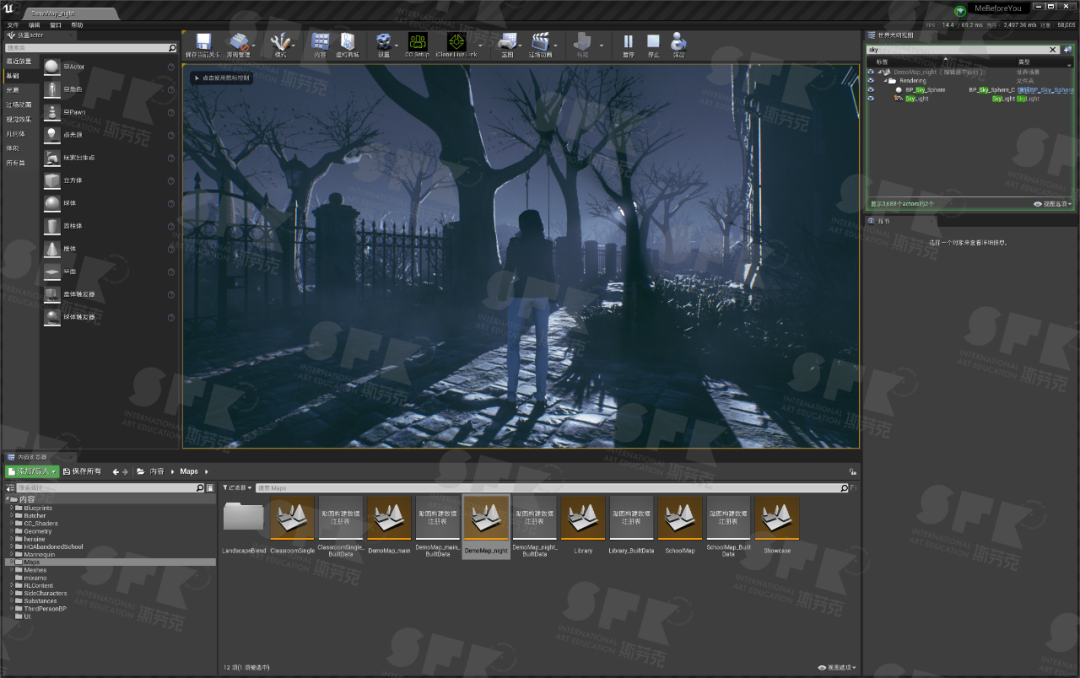
Task: Click the green Add/Import button
Action: pos(32,471)
